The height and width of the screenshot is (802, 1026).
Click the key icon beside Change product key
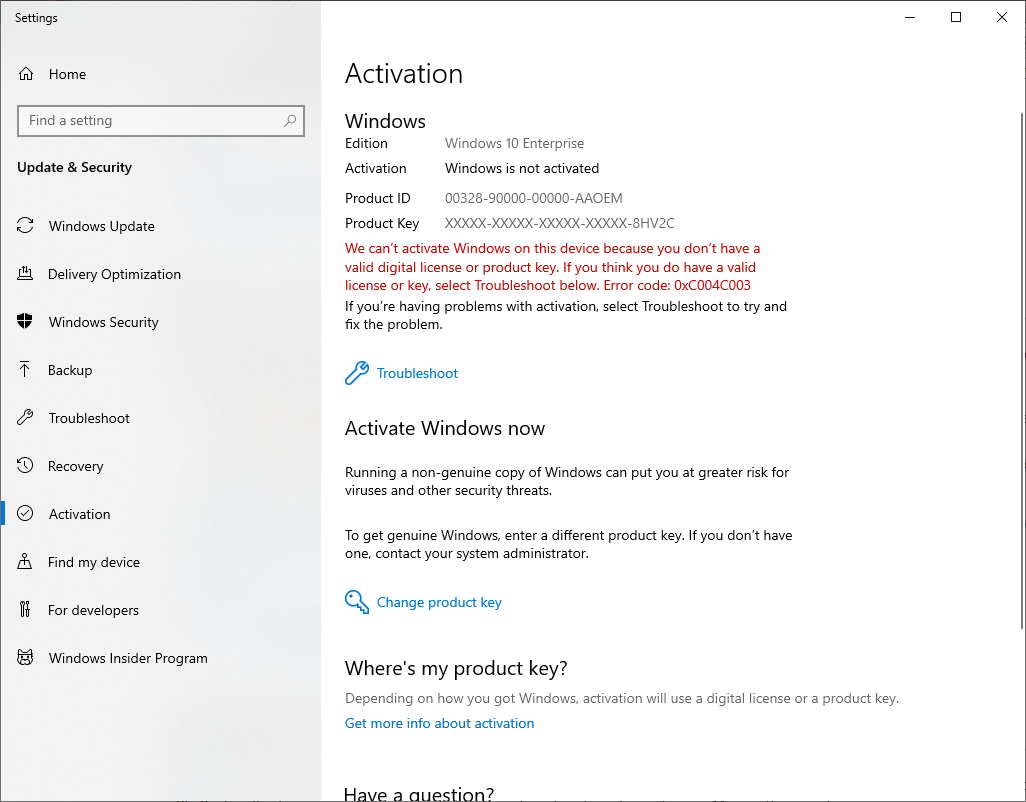point(357,602)
